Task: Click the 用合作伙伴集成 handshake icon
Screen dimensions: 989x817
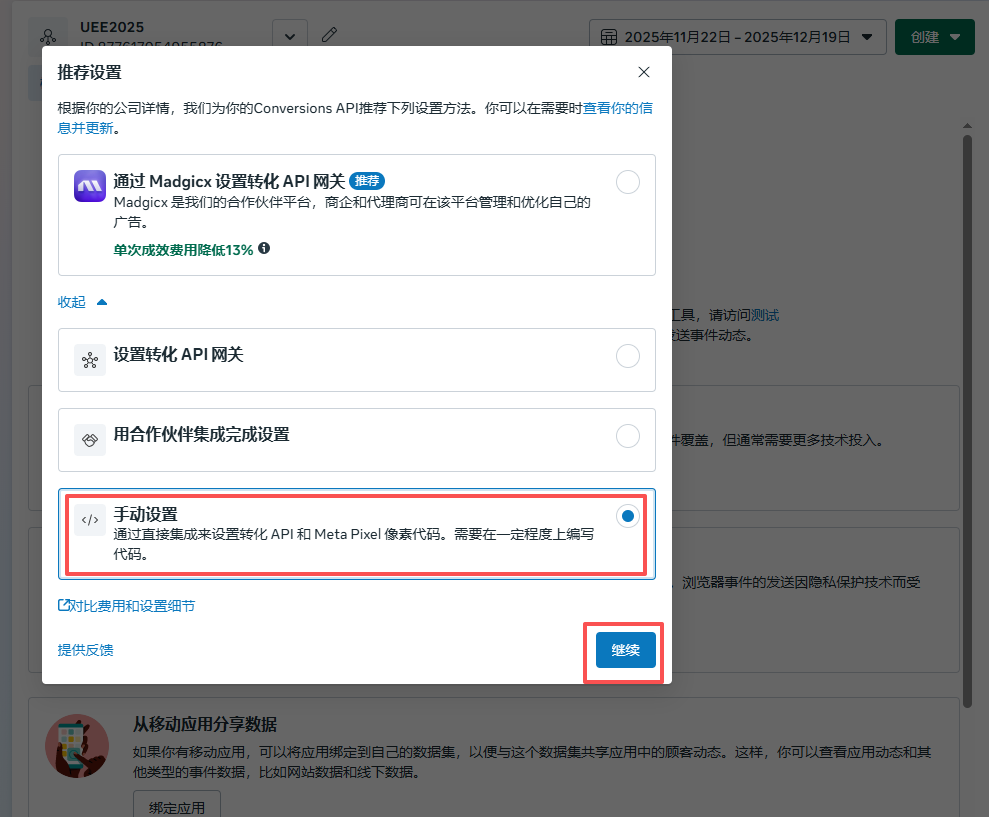Action: (x=90, y=439)
